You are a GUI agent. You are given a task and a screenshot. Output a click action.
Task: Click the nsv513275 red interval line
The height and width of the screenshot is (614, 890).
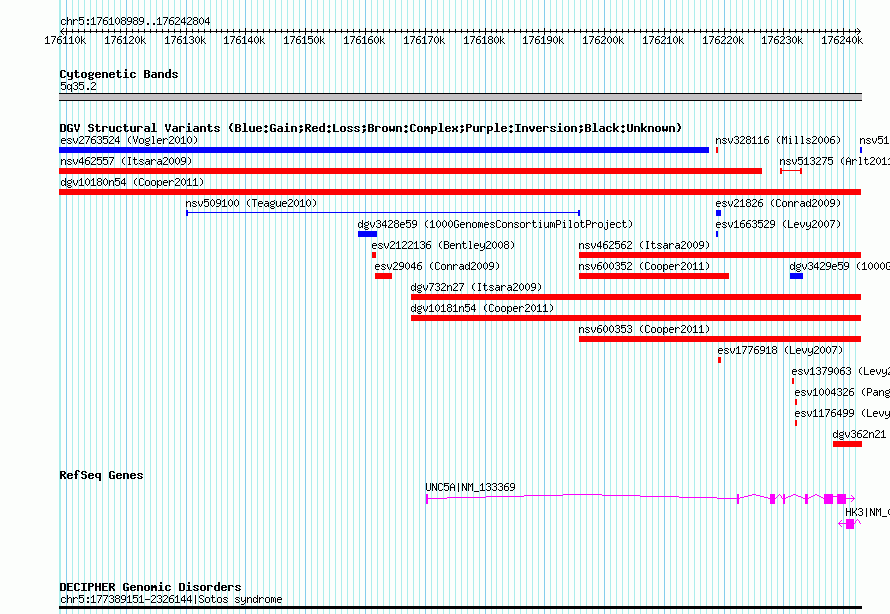791,171
